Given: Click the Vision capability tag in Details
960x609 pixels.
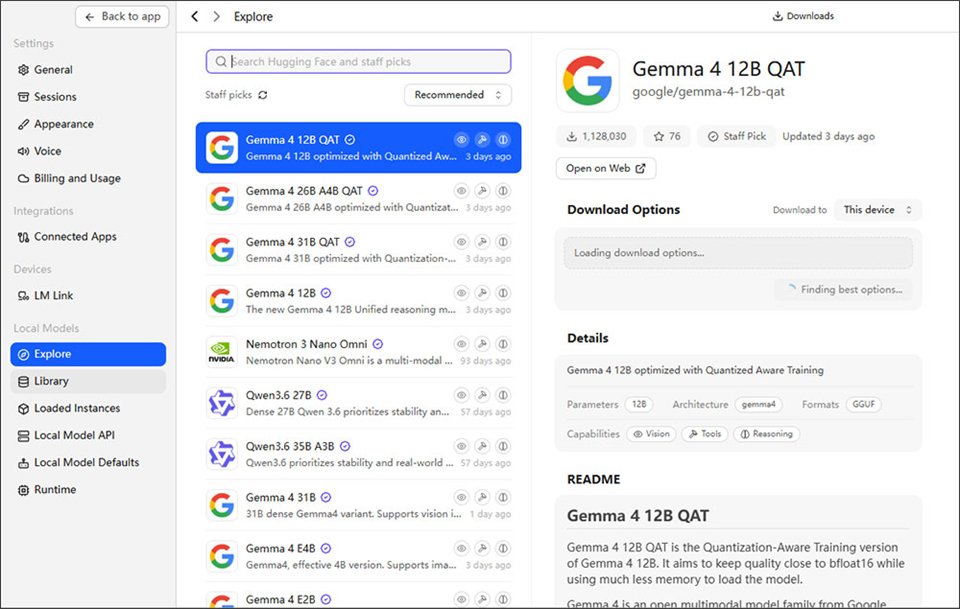Looking at the screenshot, I should point(651,434).
